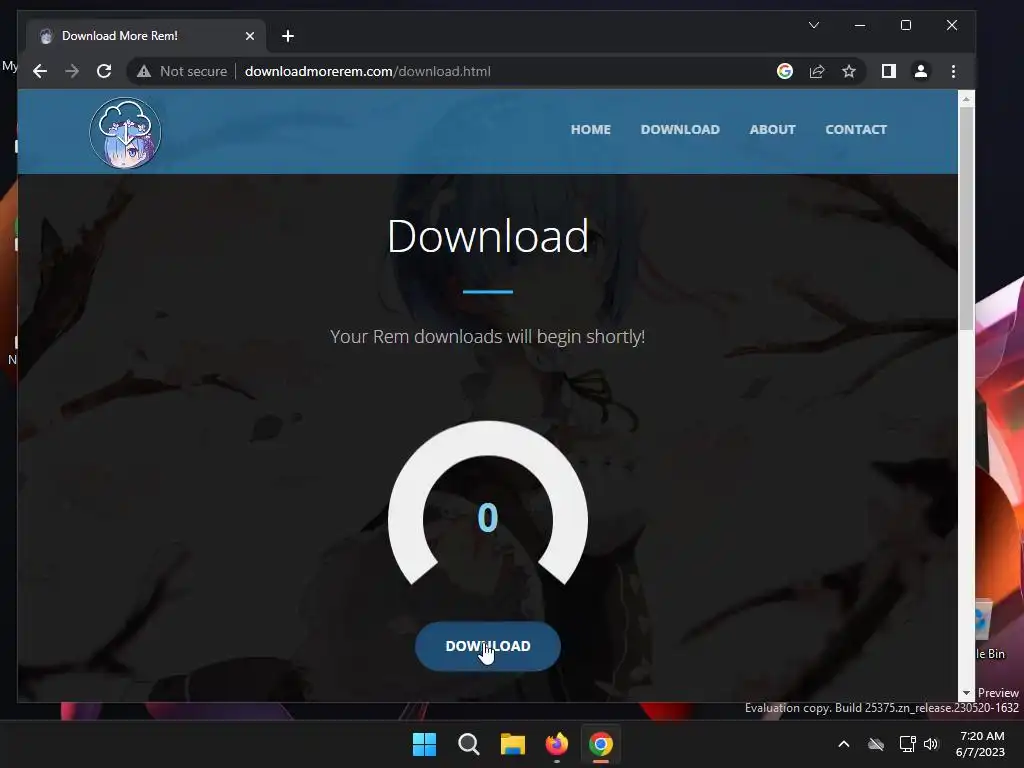Open DOWNLOAD in site navigation
Screen dimensions: 1024x768
680,129
